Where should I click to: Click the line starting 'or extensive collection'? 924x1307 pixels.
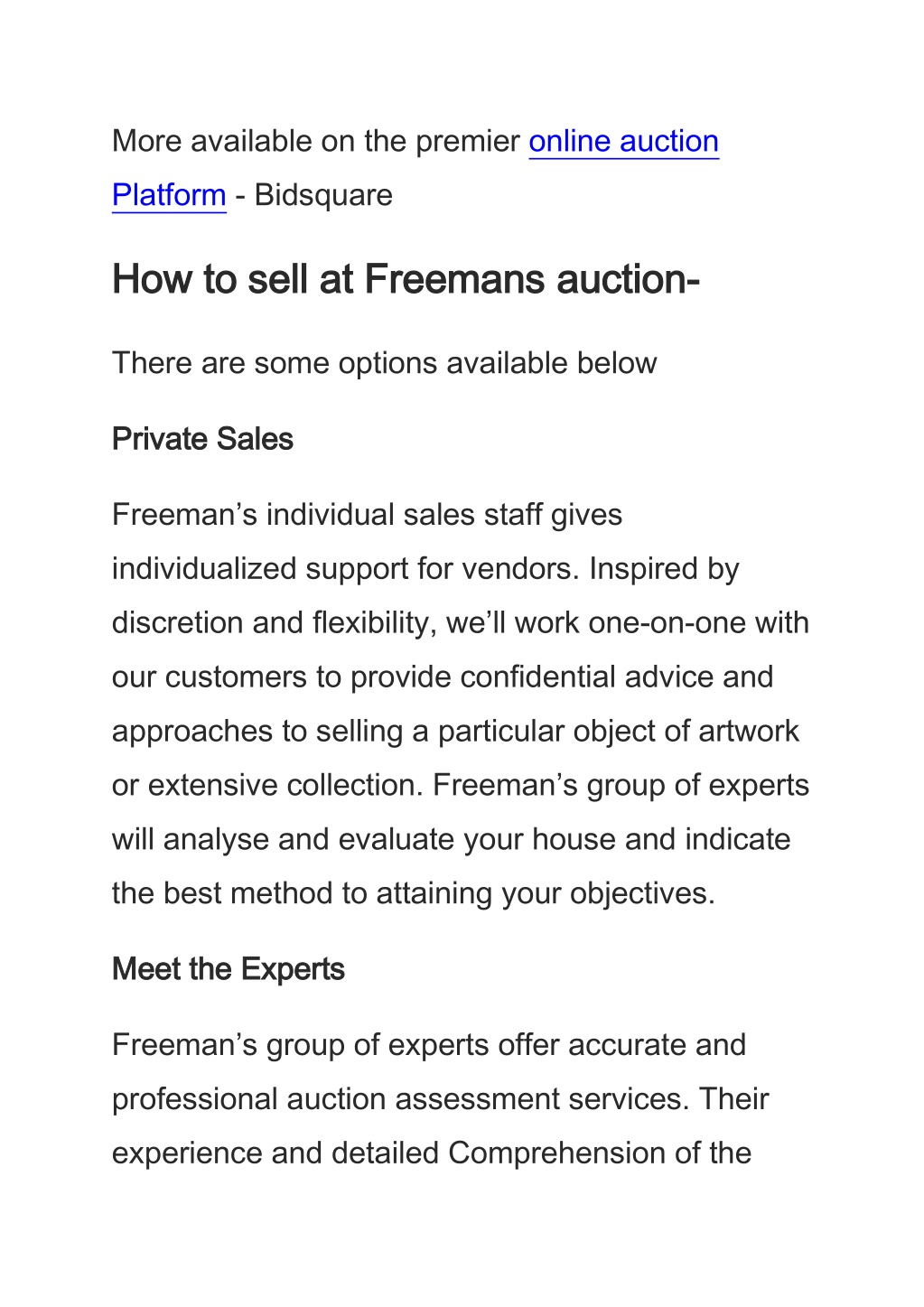pyautogui.click(x=461, y=786)
